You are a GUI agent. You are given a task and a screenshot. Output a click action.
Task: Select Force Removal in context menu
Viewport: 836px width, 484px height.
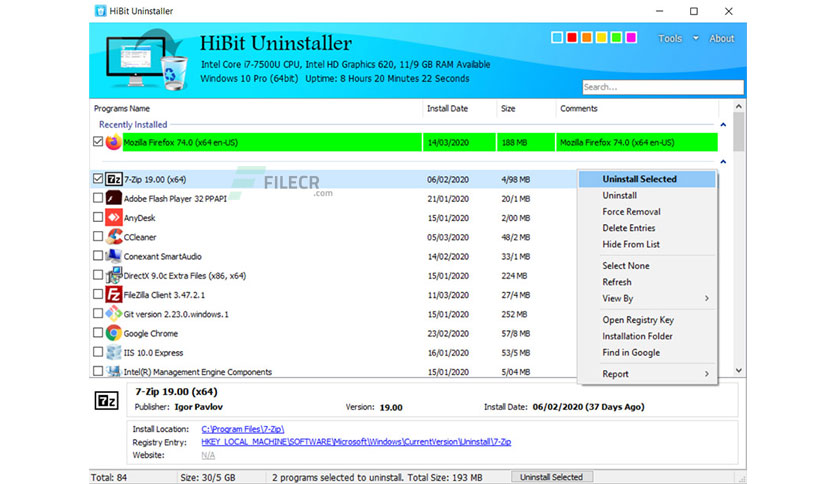click(647, 212)
